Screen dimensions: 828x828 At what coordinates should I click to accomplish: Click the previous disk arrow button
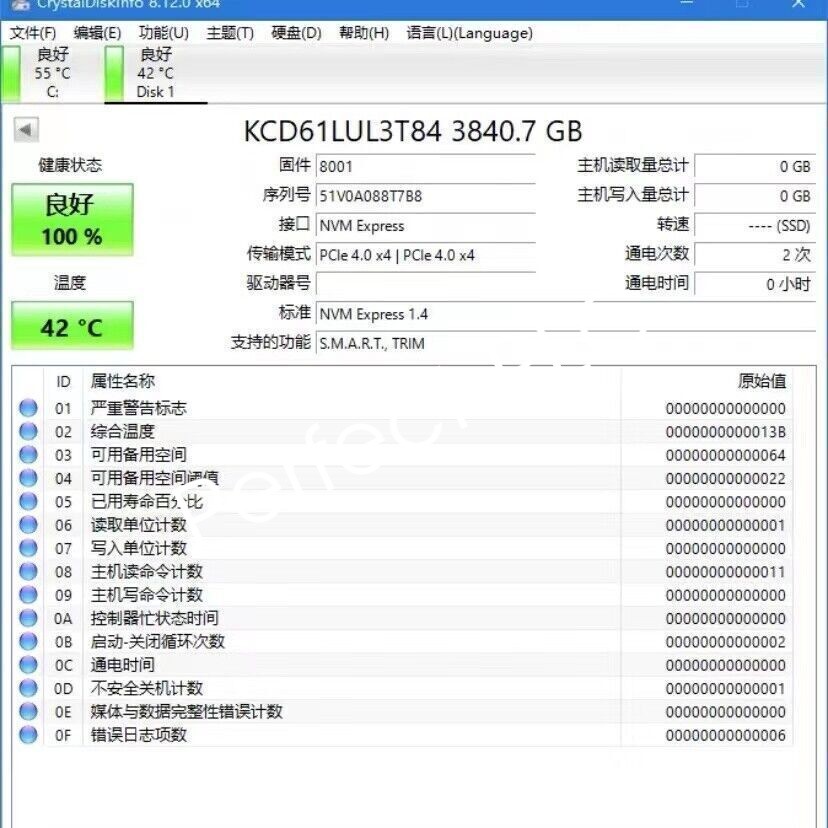(26, 129)
